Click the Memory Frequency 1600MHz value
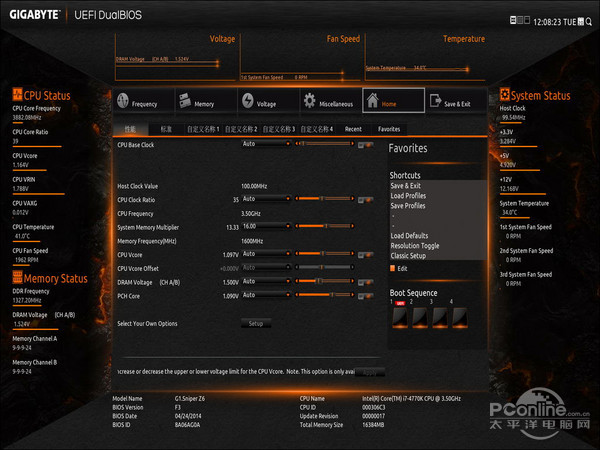Image resolution: width=600 pixels, height=450 pixels. click(252, 241)
